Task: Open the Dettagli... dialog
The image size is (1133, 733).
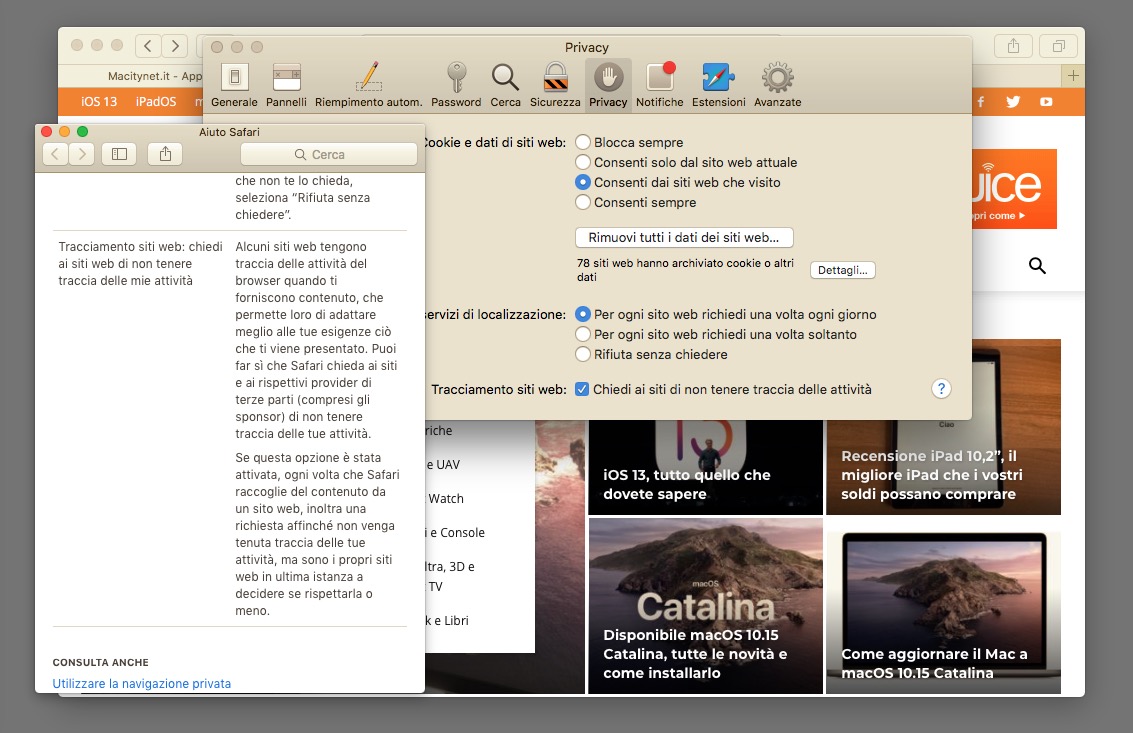Action: [842, 270]
